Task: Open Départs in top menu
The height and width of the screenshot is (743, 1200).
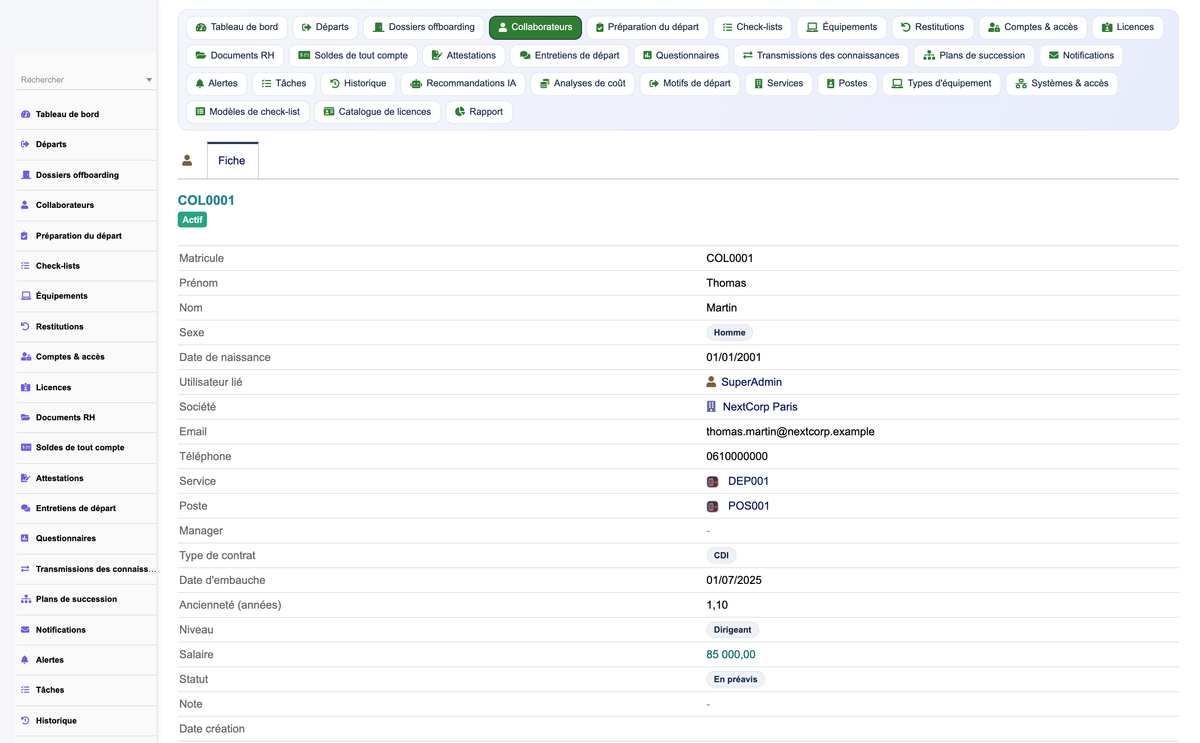Action: coord(325,27)
